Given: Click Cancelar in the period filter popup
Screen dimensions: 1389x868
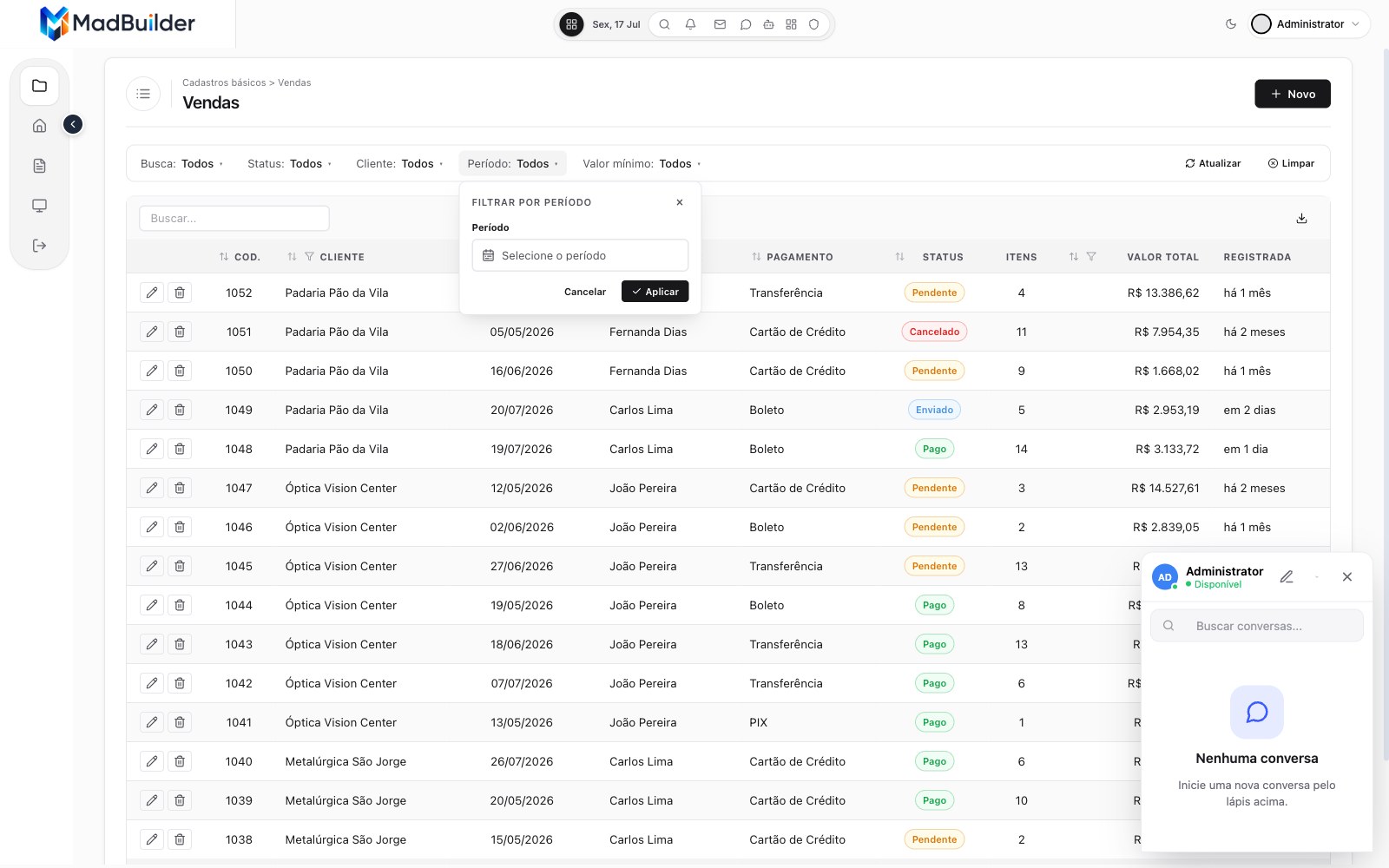Looking at the screenshot, I should click(585, 292).
